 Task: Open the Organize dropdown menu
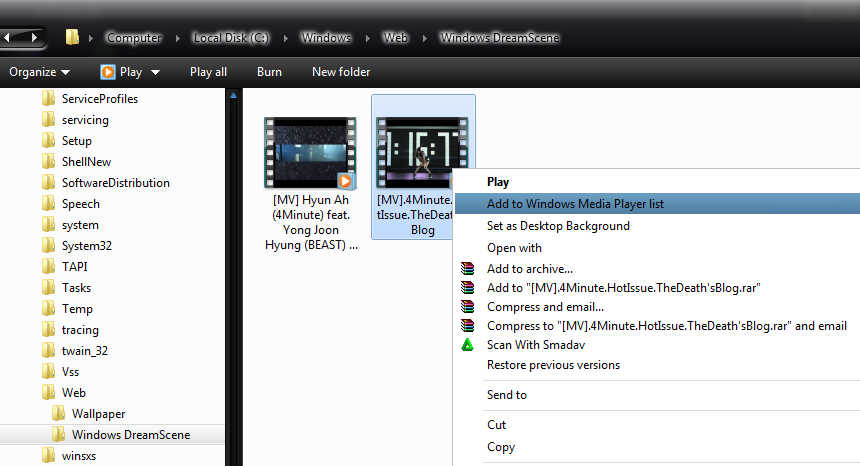coord(40,72)
